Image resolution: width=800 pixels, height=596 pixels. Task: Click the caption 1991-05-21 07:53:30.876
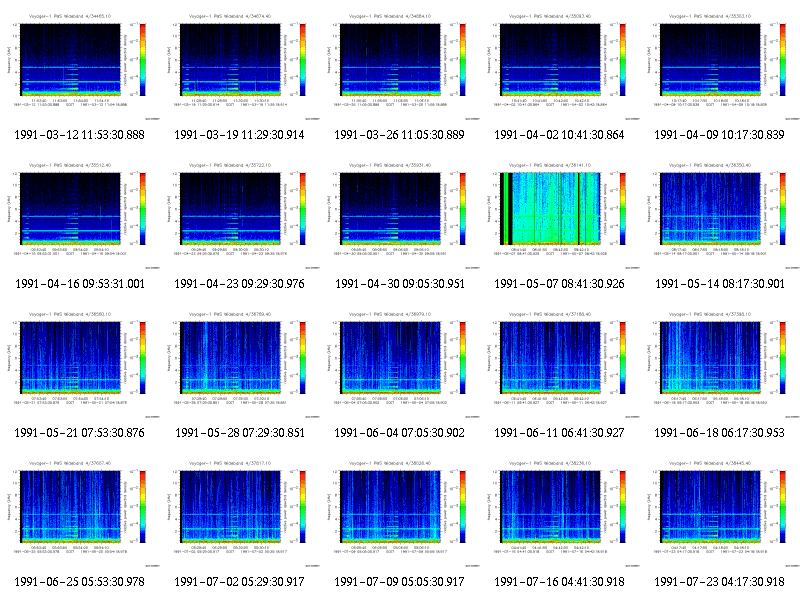(x=80, y=433)
